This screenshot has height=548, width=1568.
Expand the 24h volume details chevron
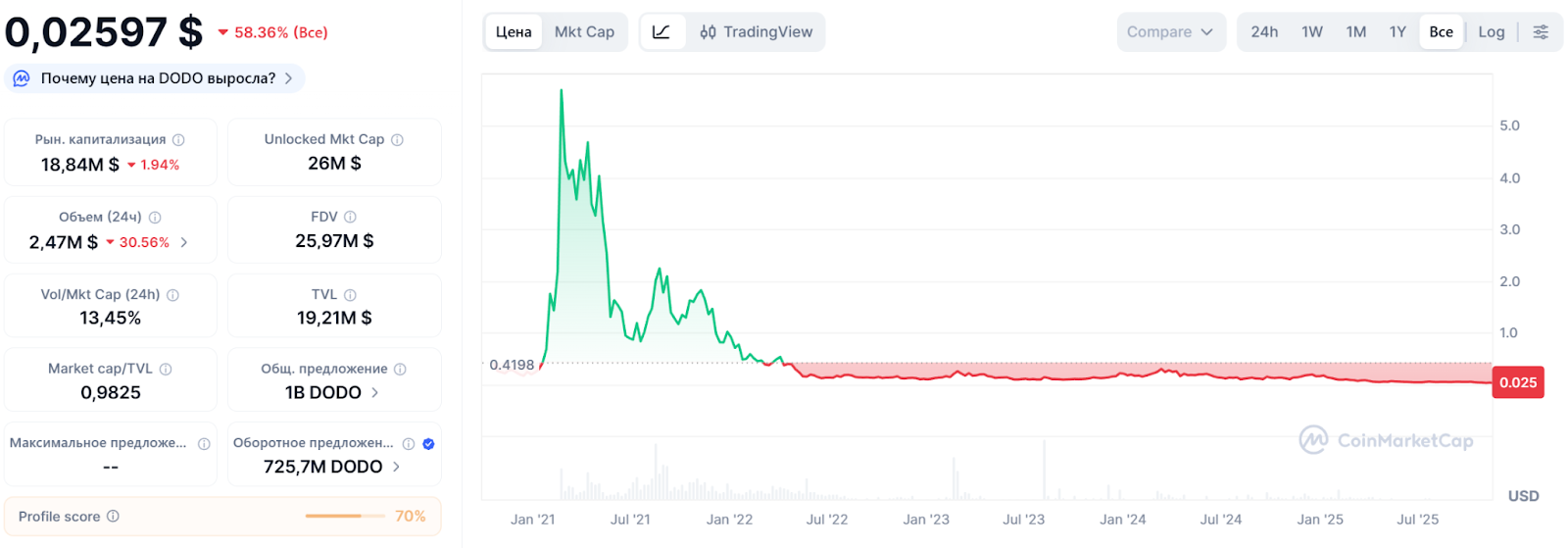184,242
